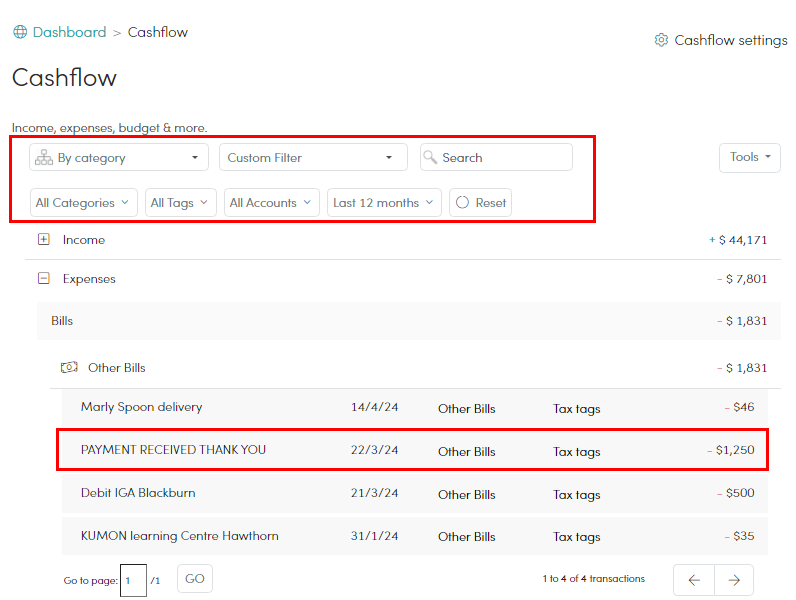Go to next page with right arrow
The image size is (796, 600).
pyautogui.click(x=734, y=580)
